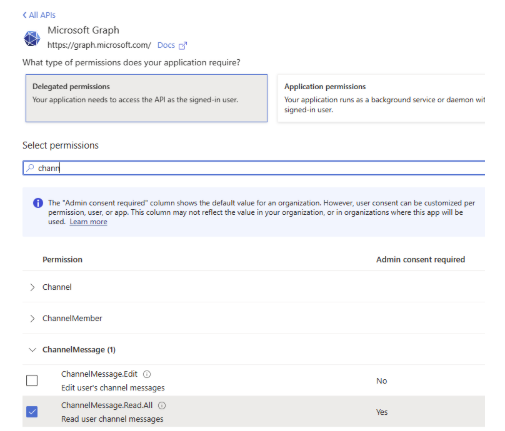Click the external link icon beside Docs
505x431 pixels.
pos(183,45)
